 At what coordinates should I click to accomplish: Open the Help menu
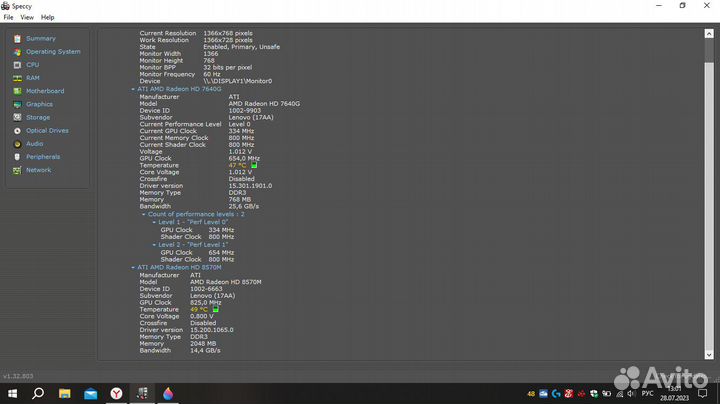47,17
